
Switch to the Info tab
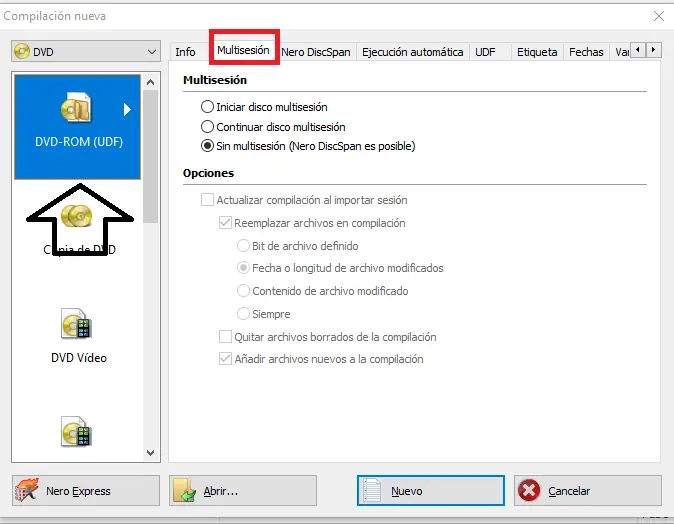point(185,52)
